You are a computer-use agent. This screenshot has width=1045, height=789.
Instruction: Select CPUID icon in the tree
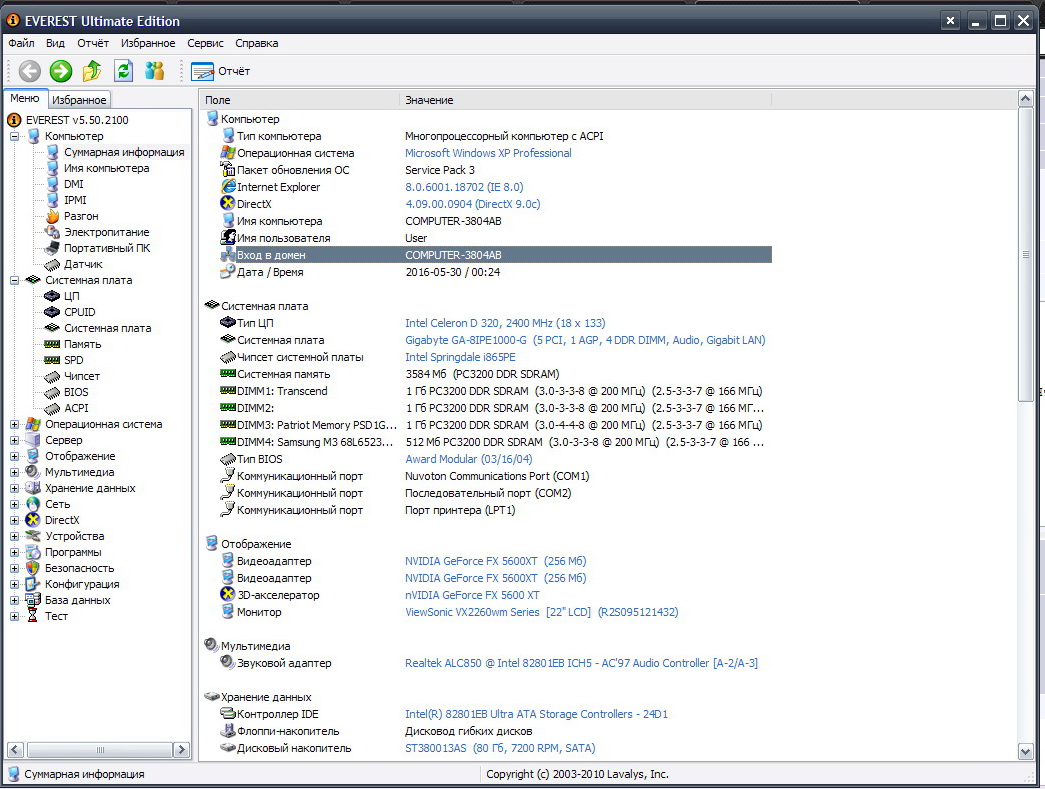(53, 312)
